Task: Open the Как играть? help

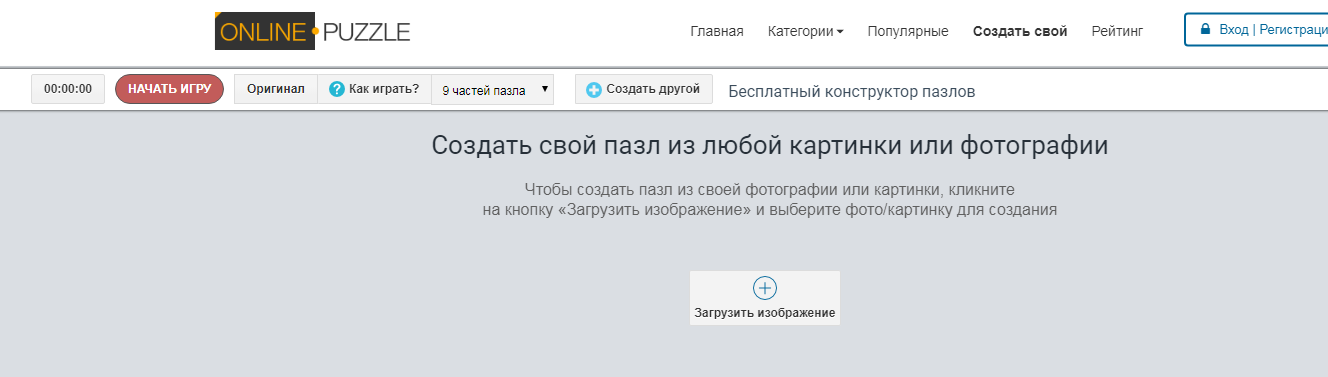Action: 374,89
